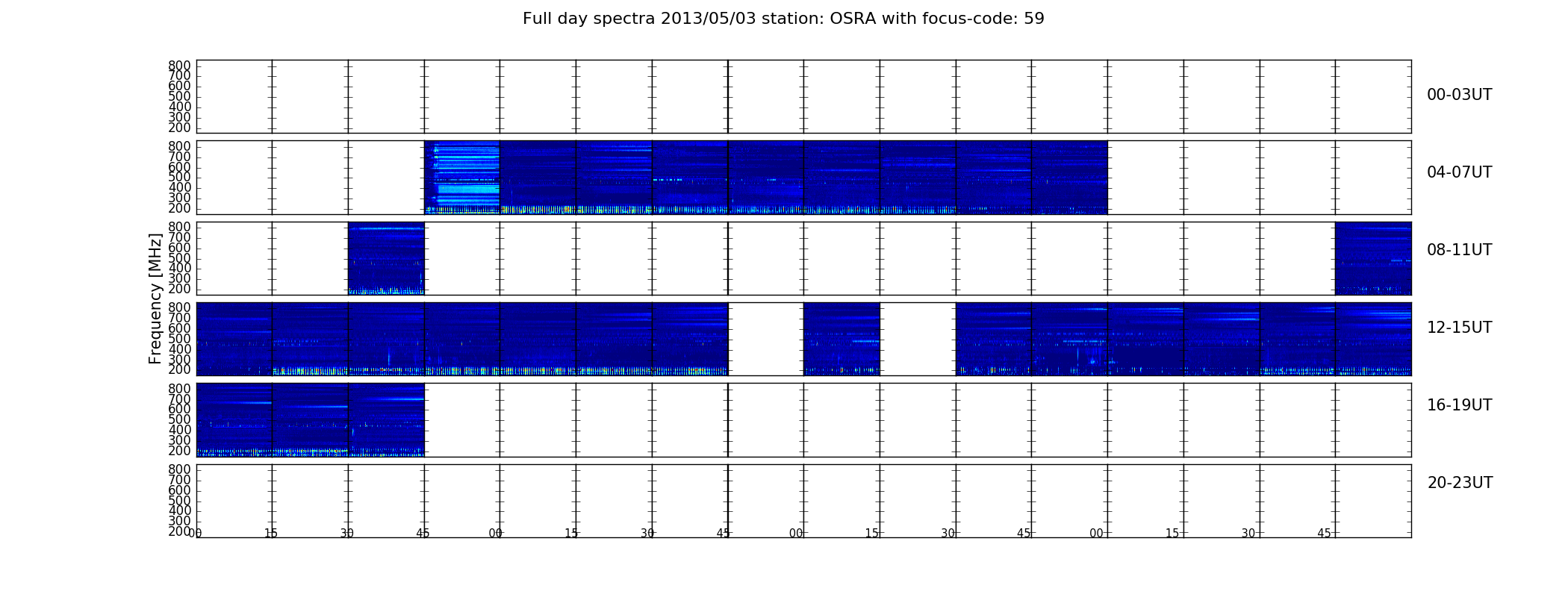Click the rightmost "45" time-axis tick label

pyautogui.click(x=1324, y=534)
